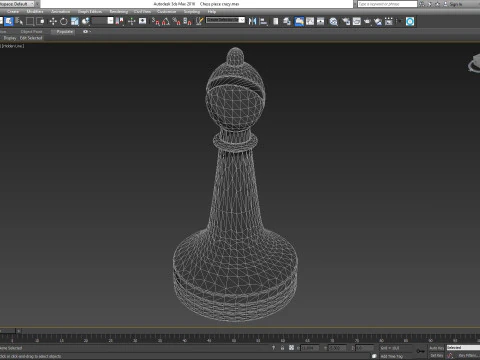480x360 pixels.
Task: Toggle Window/Crossing selection mode
Action: (x=40, y=21)
